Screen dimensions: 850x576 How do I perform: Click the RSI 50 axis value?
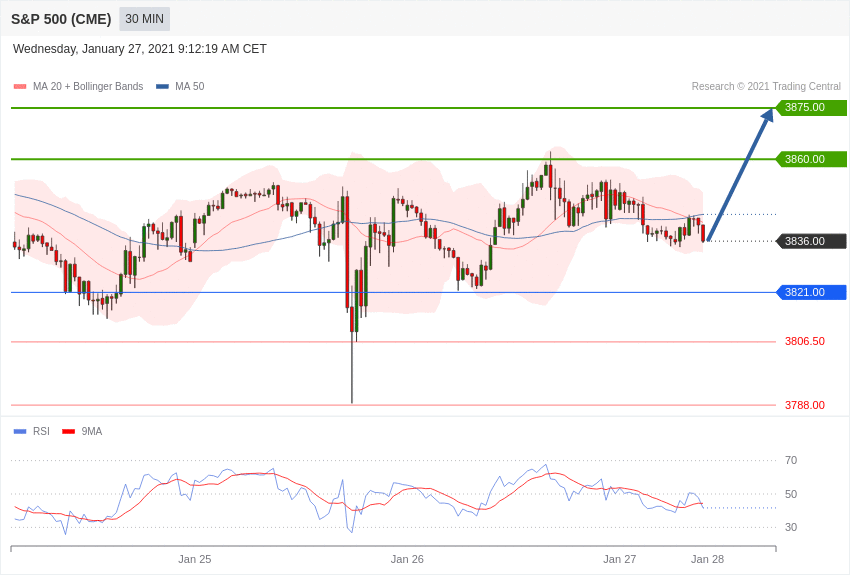click(791, 494)
